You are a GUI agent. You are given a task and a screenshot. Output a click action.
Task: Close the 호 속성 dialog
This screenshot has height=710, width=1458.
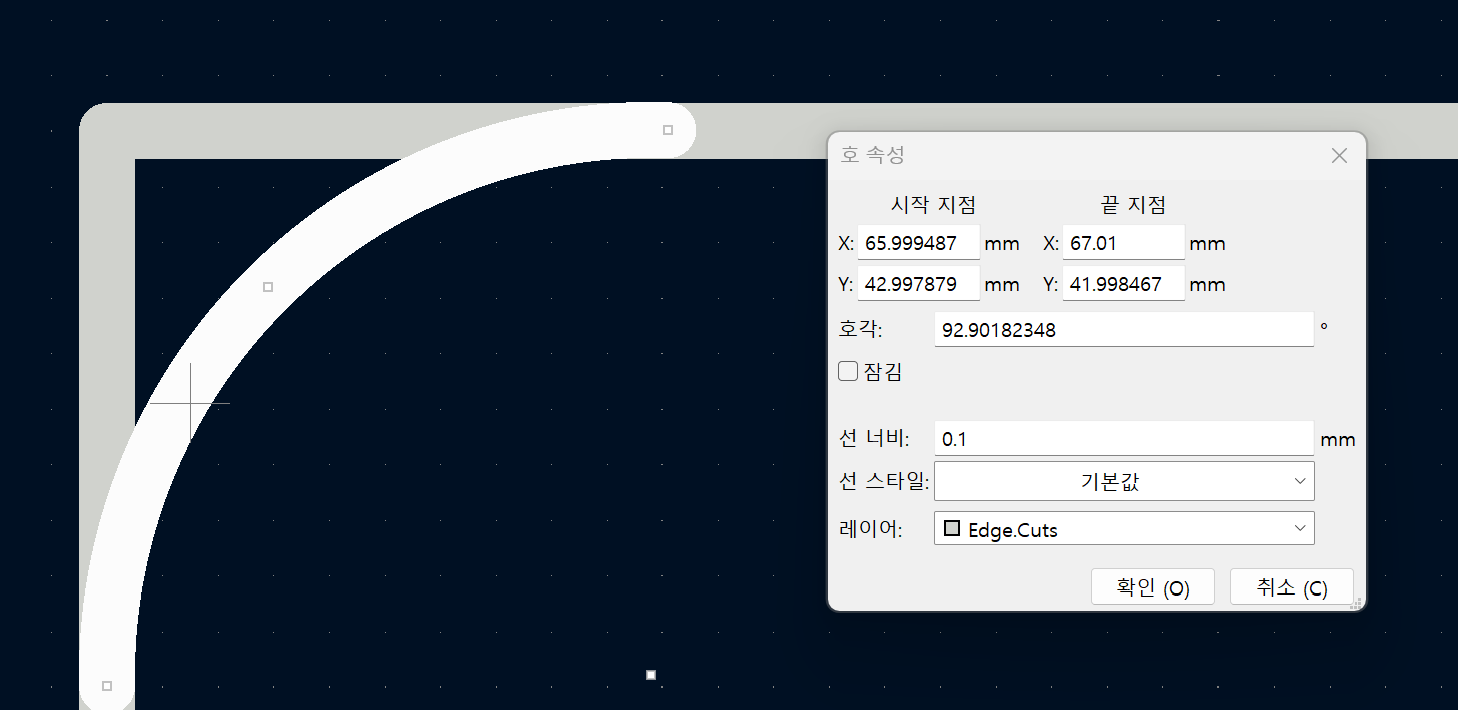tap(1340, 156)
